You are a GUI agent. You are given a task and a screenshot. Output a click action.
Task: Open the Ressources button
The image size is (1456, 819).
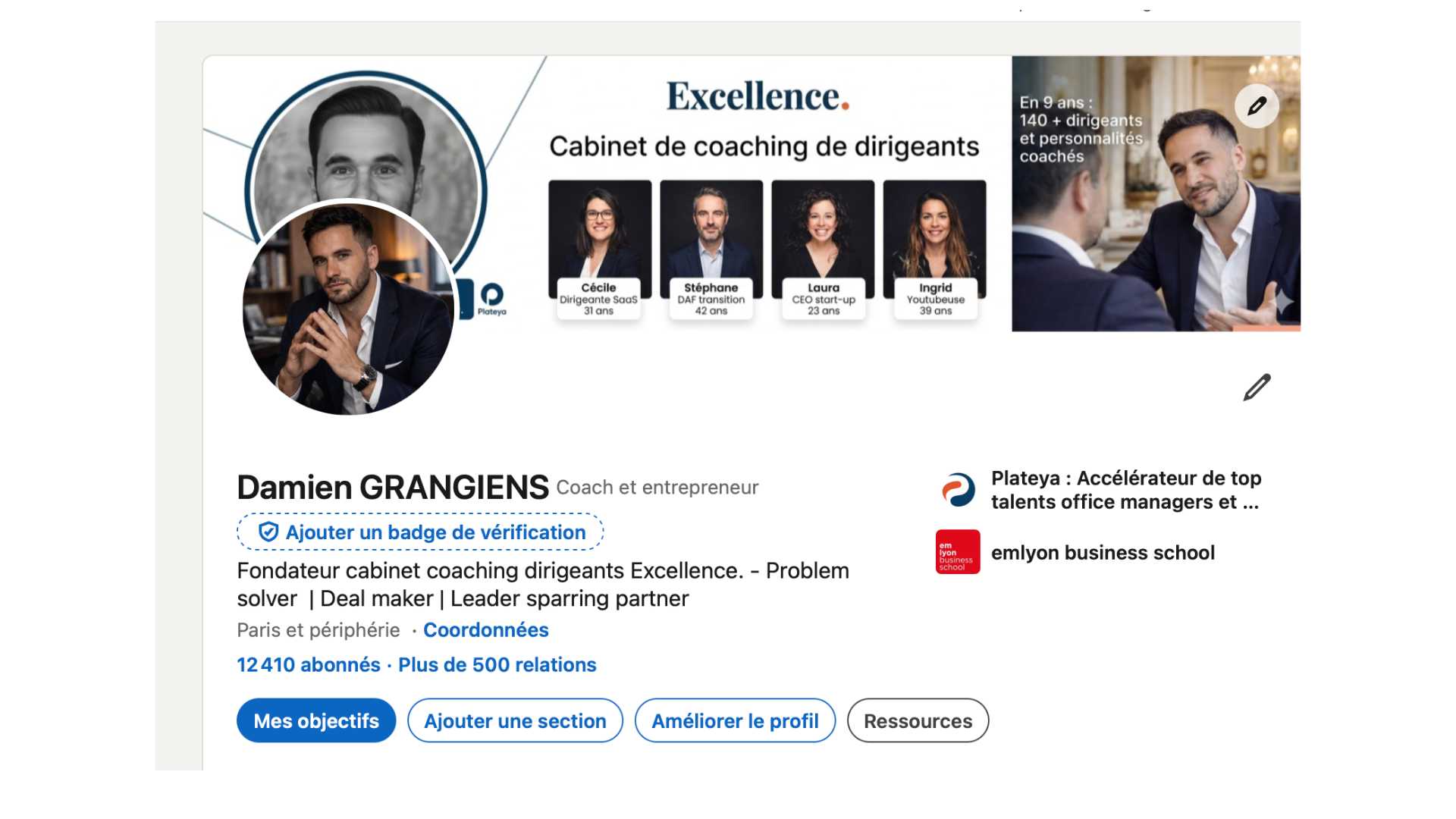918,720
